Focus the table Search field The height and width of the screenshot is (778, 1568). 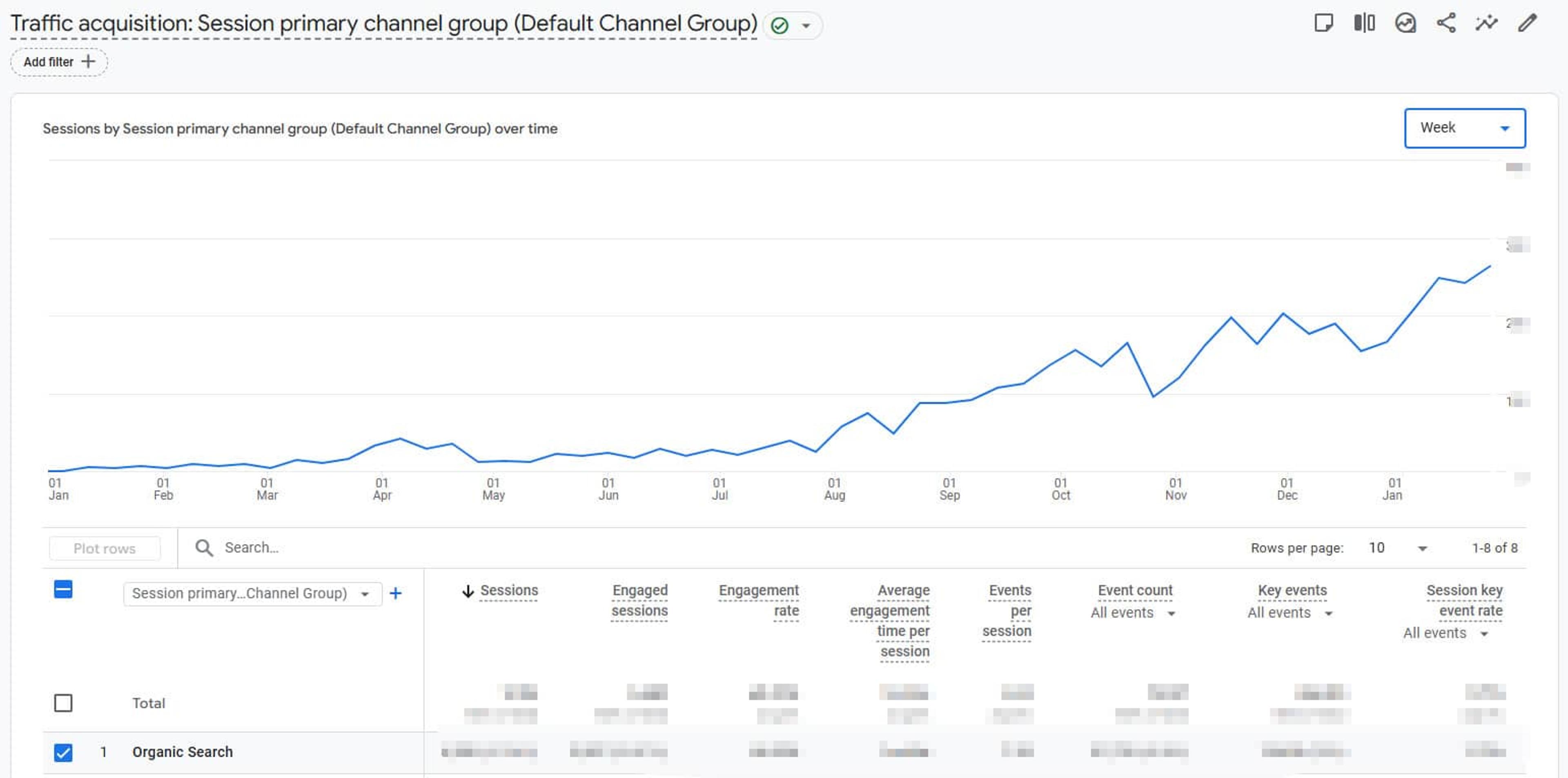click(706, 547)
